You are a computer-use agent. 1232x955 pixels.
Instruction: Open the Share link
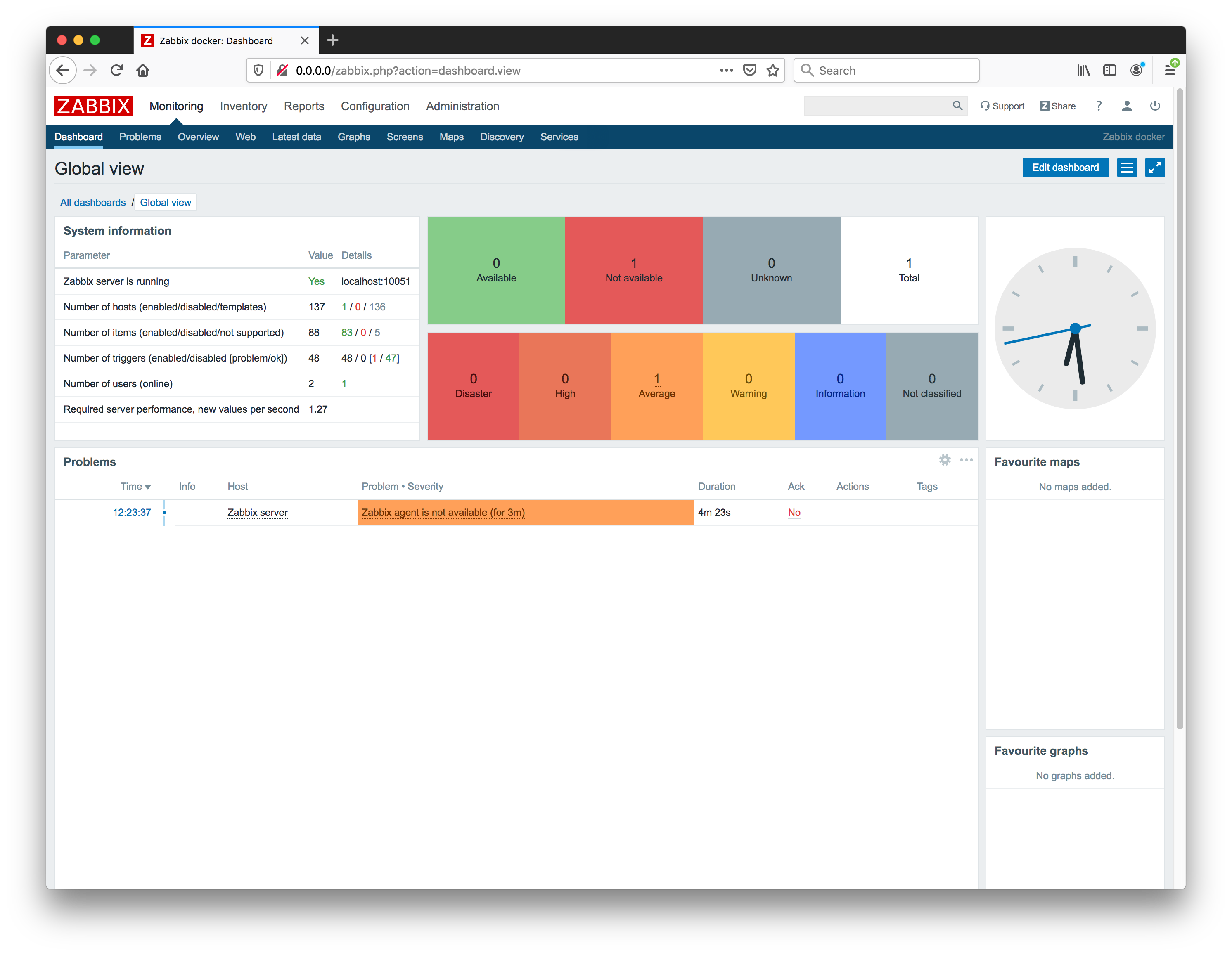(1058, 106)
